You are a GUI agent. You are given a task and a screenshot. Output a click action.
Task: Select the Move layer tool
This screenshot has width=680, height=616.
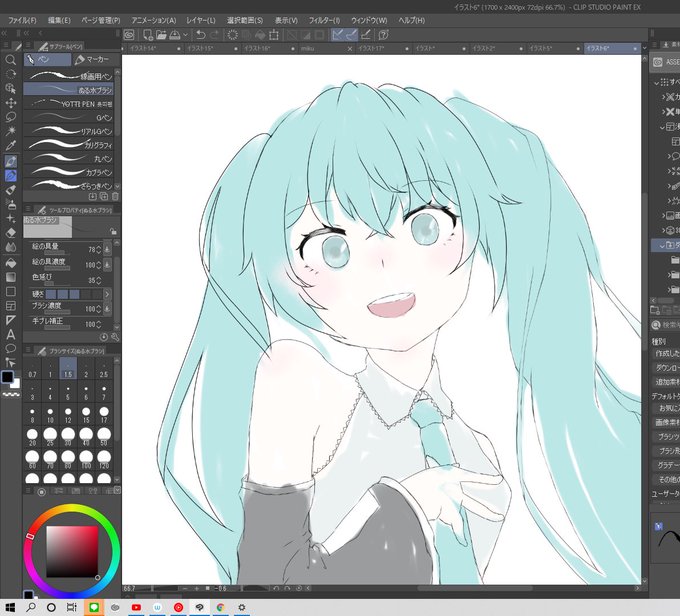11,103
